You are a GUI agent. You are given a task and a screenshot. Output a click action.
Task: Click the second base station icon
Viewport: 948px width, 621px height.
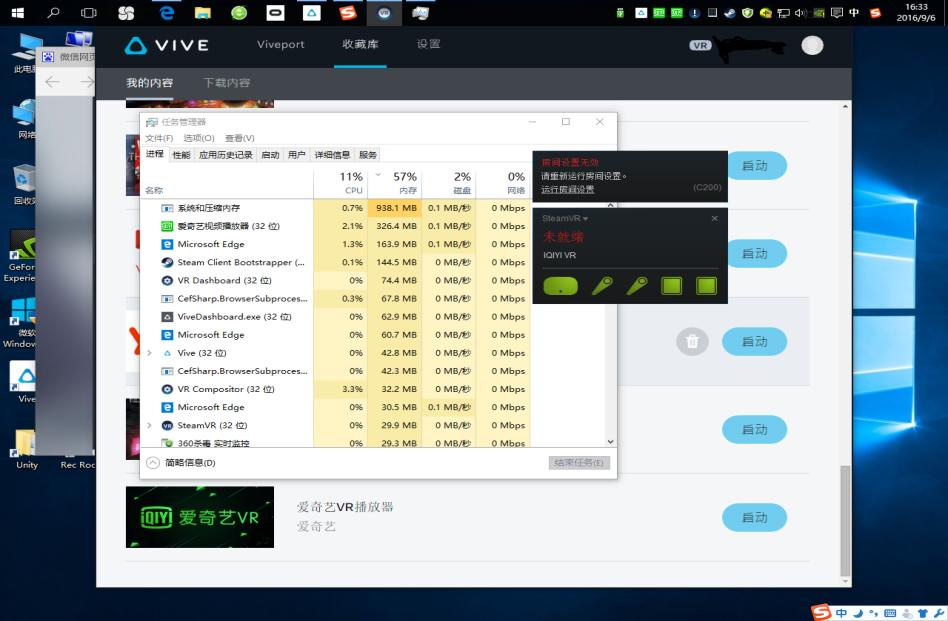[x=705, y=285]
